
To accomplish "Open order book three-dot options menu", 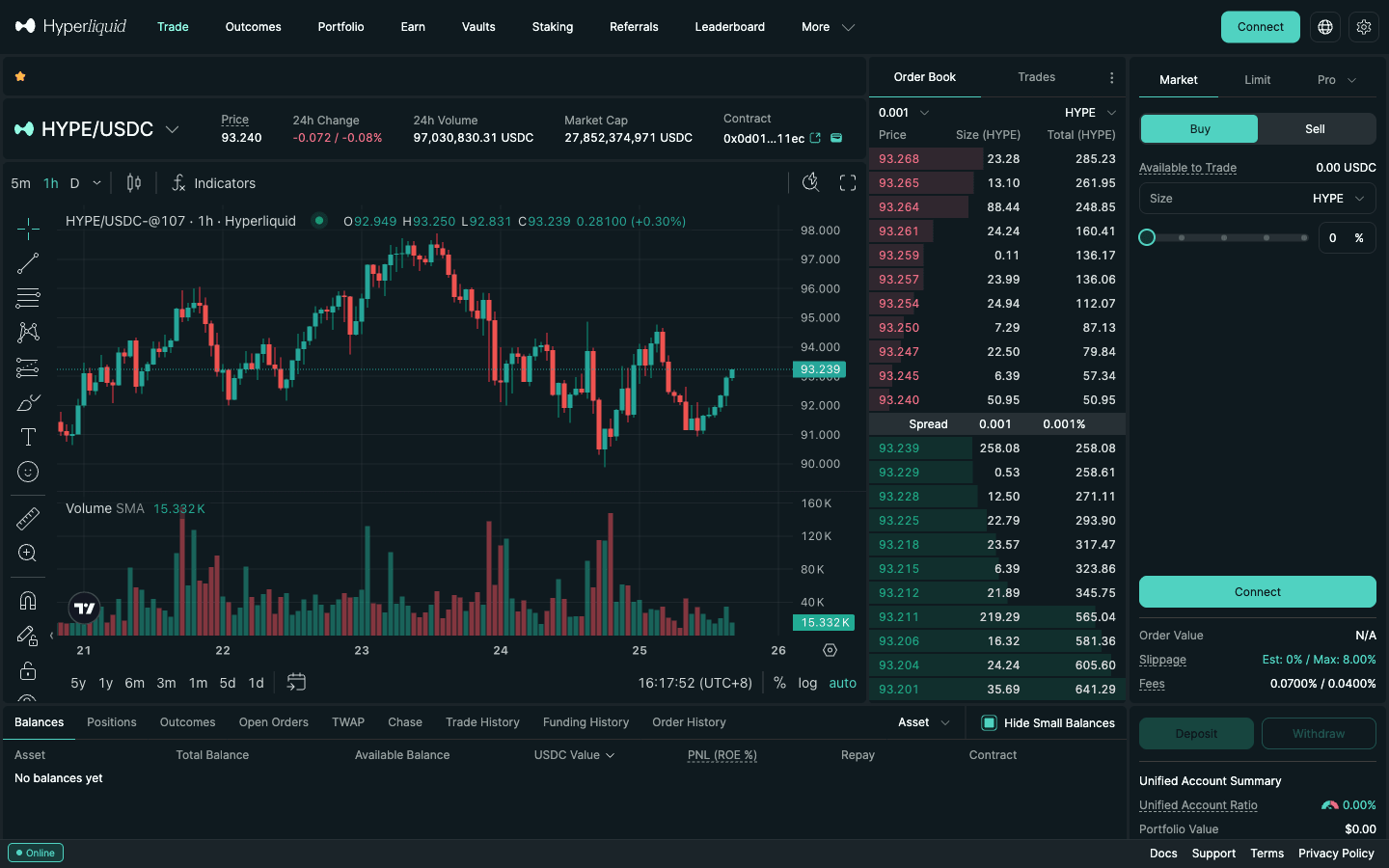I will click(x=1111, y=78).
